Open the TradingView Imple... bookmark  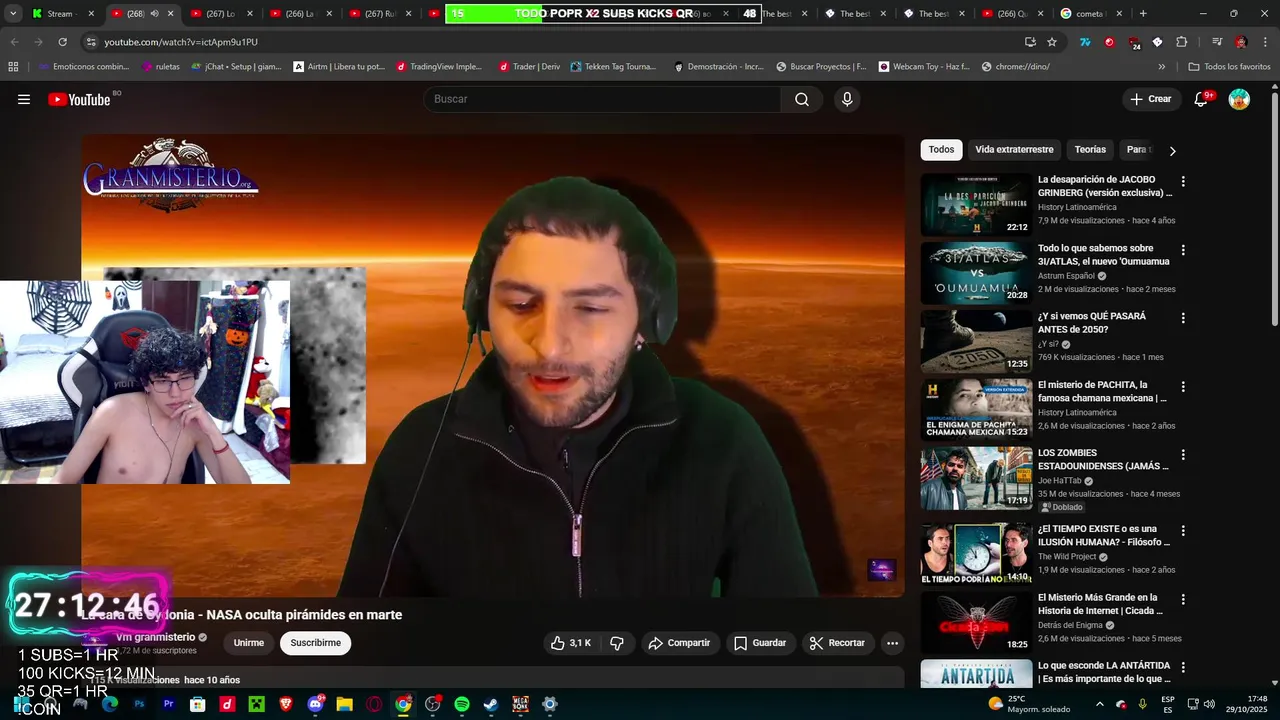tap(439, 67)
